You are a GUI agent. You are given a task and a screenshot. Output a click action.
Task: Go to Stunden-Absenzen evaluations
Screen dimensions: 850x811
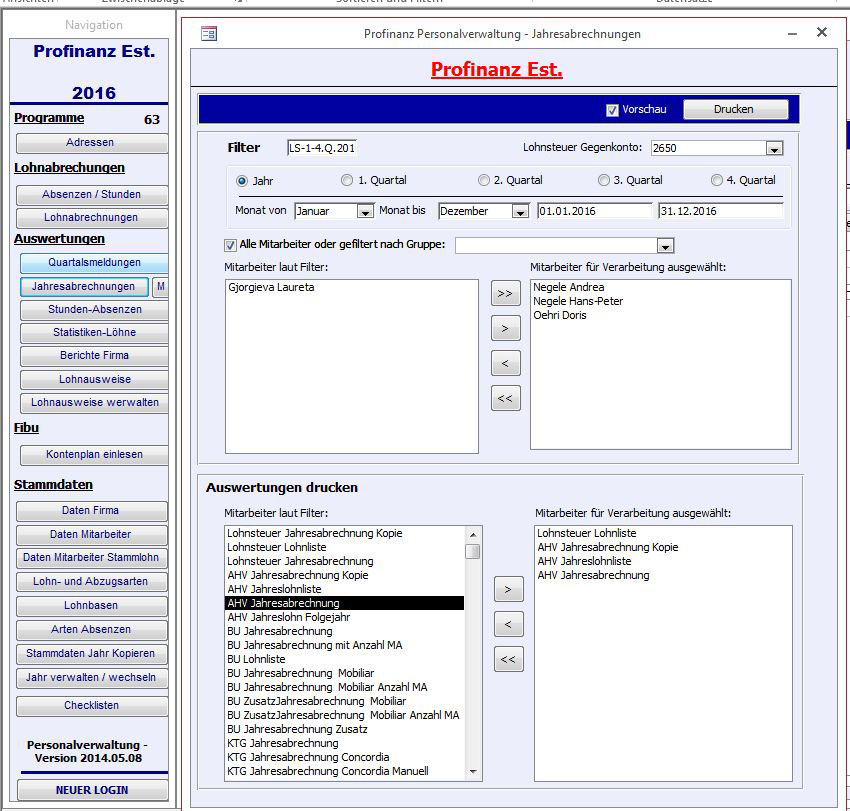tap(94, 310)
